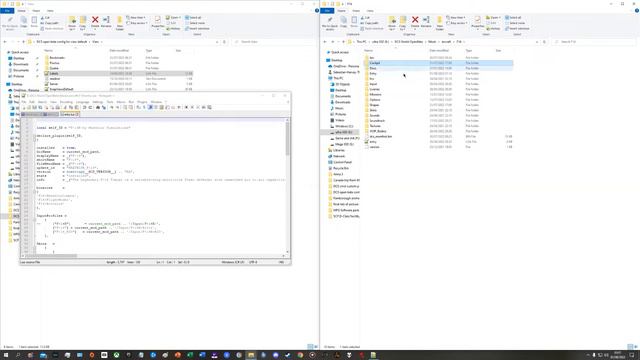The image size is (640, 360).
Task: Click Notepad++ Print toolbar icon
Action: click(58, 107)
